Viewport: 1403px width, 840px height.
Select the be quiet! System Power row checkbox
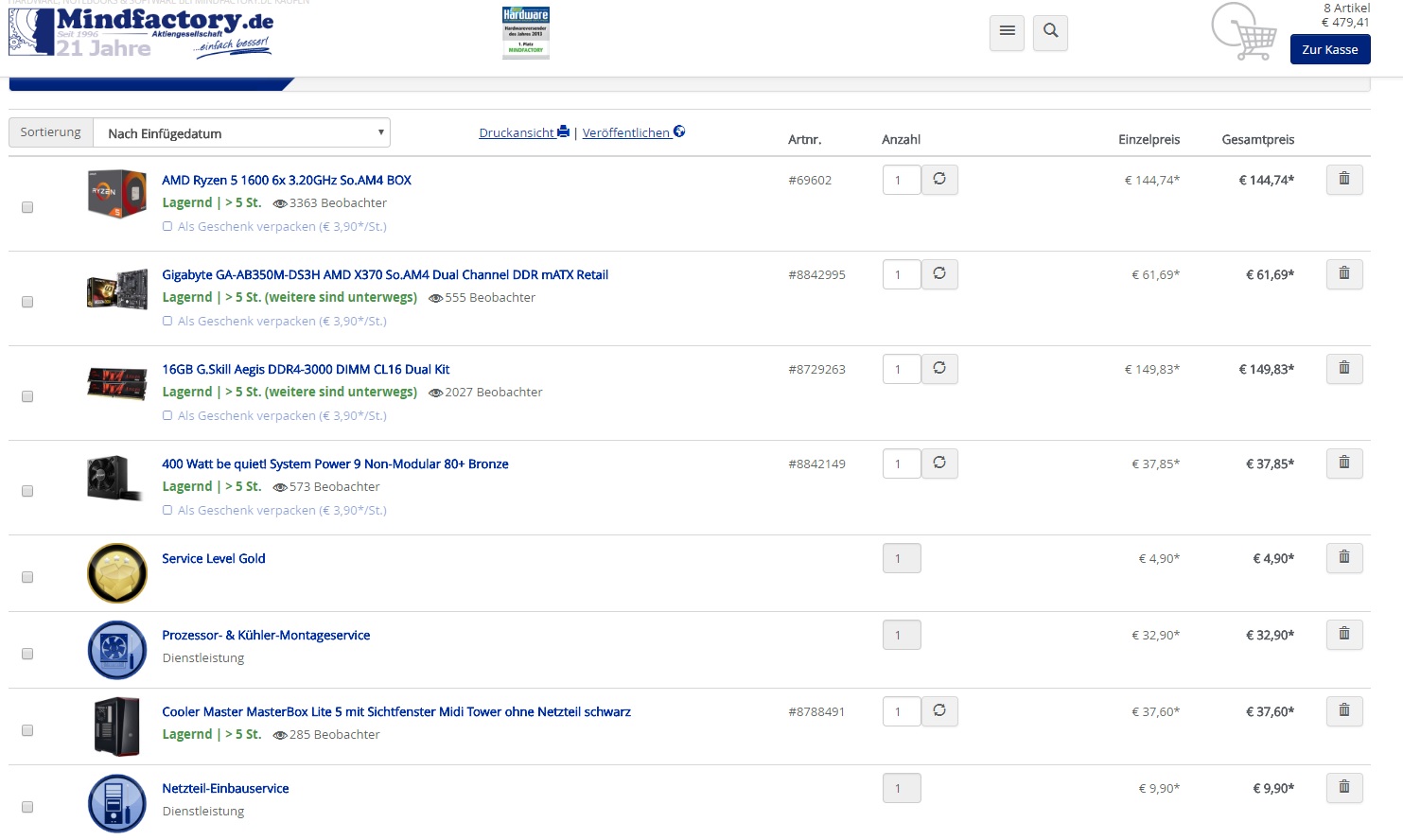[x=27, y=491]
